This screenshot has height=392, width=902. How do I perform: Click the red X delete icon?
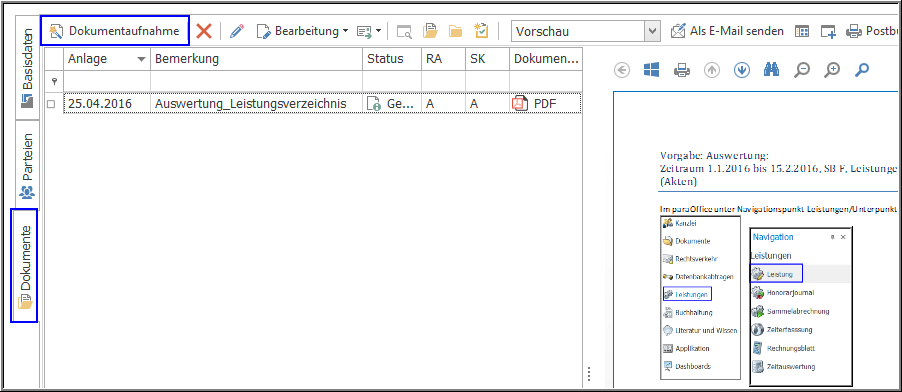click(204, 31)
